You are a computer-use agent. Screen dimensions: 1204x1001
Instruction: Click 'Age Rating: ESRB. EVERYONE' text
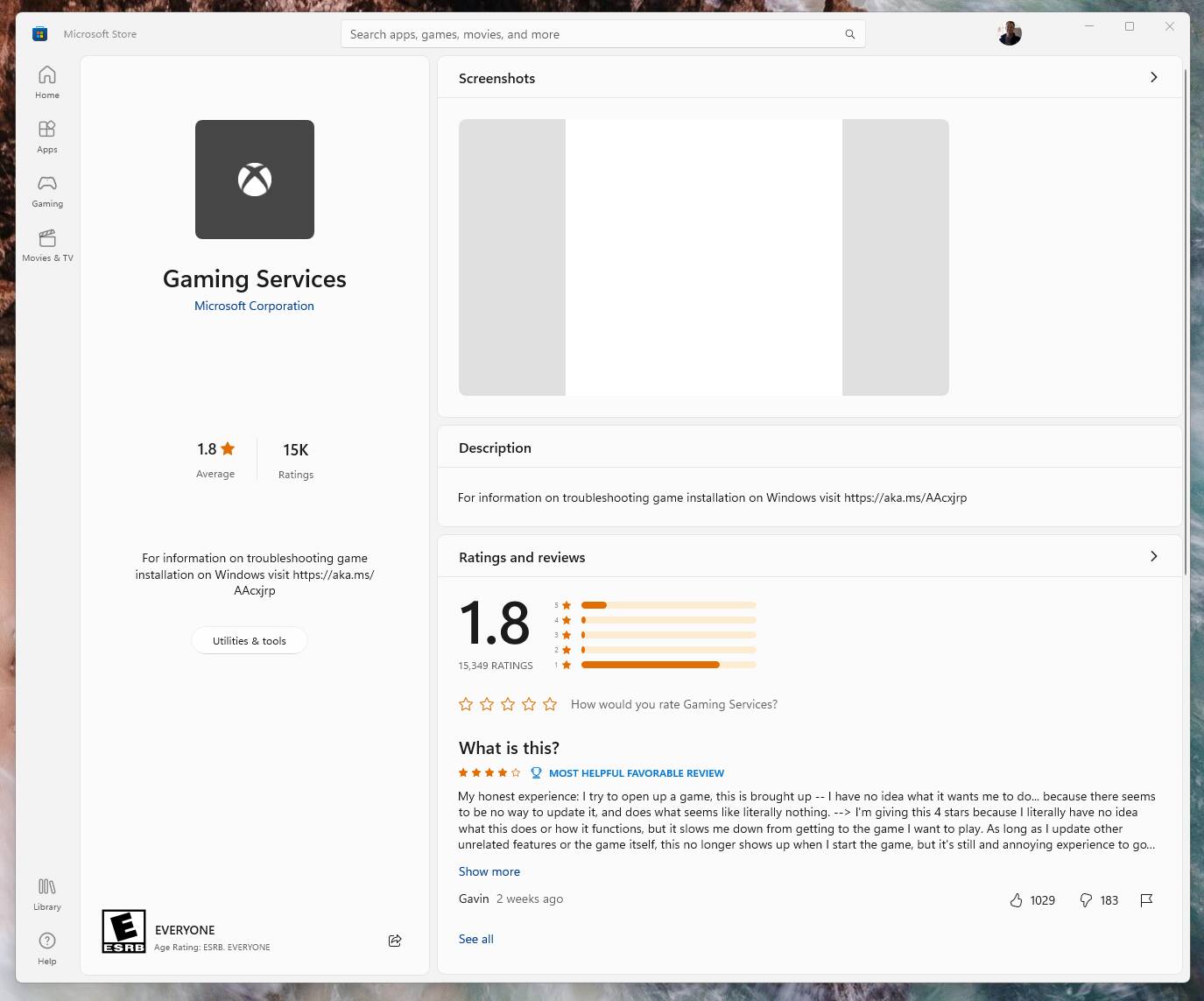click(x=212, y=948)
